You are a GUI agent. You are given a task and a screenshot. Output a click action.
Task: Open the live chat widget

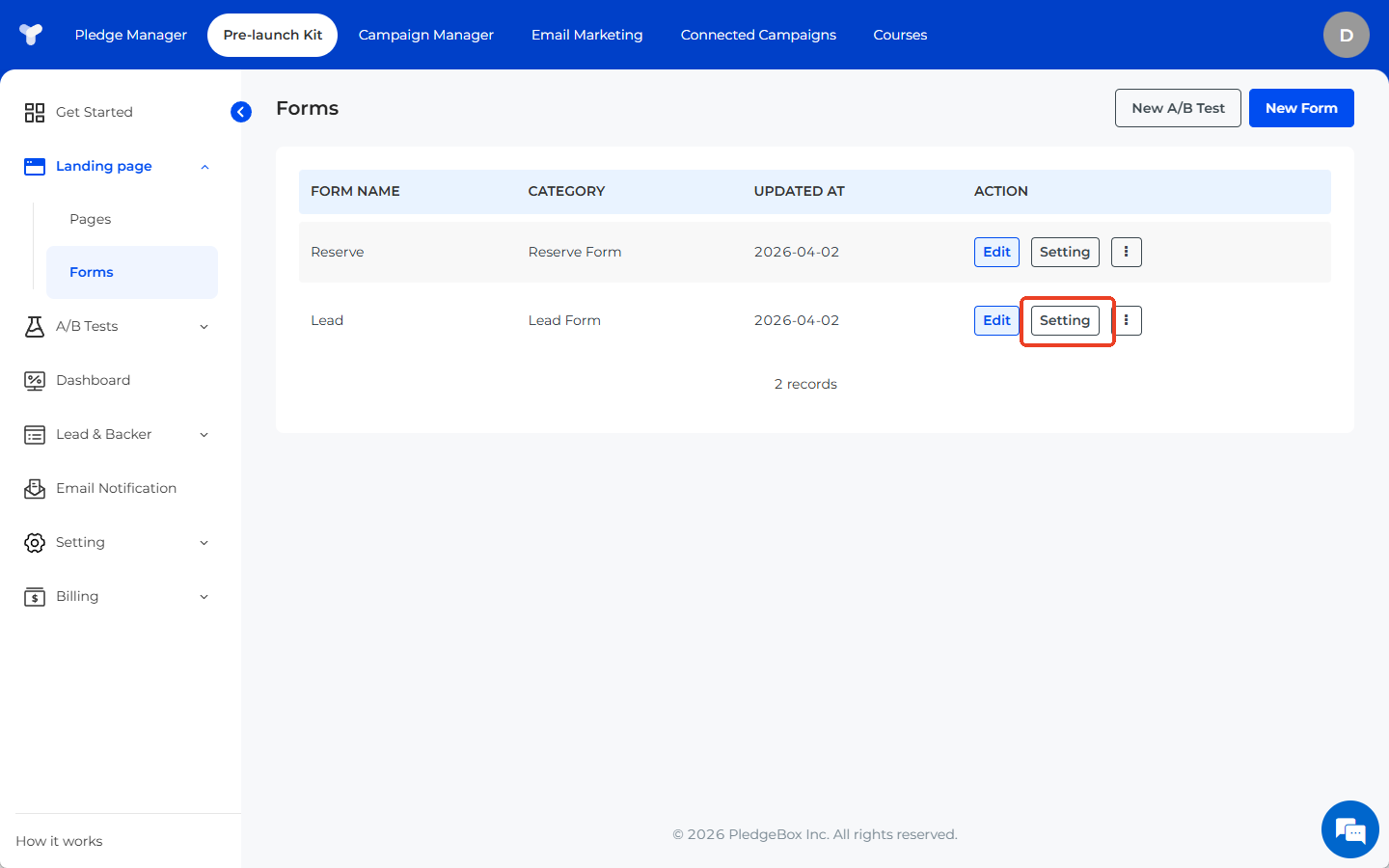point(1349,829)
